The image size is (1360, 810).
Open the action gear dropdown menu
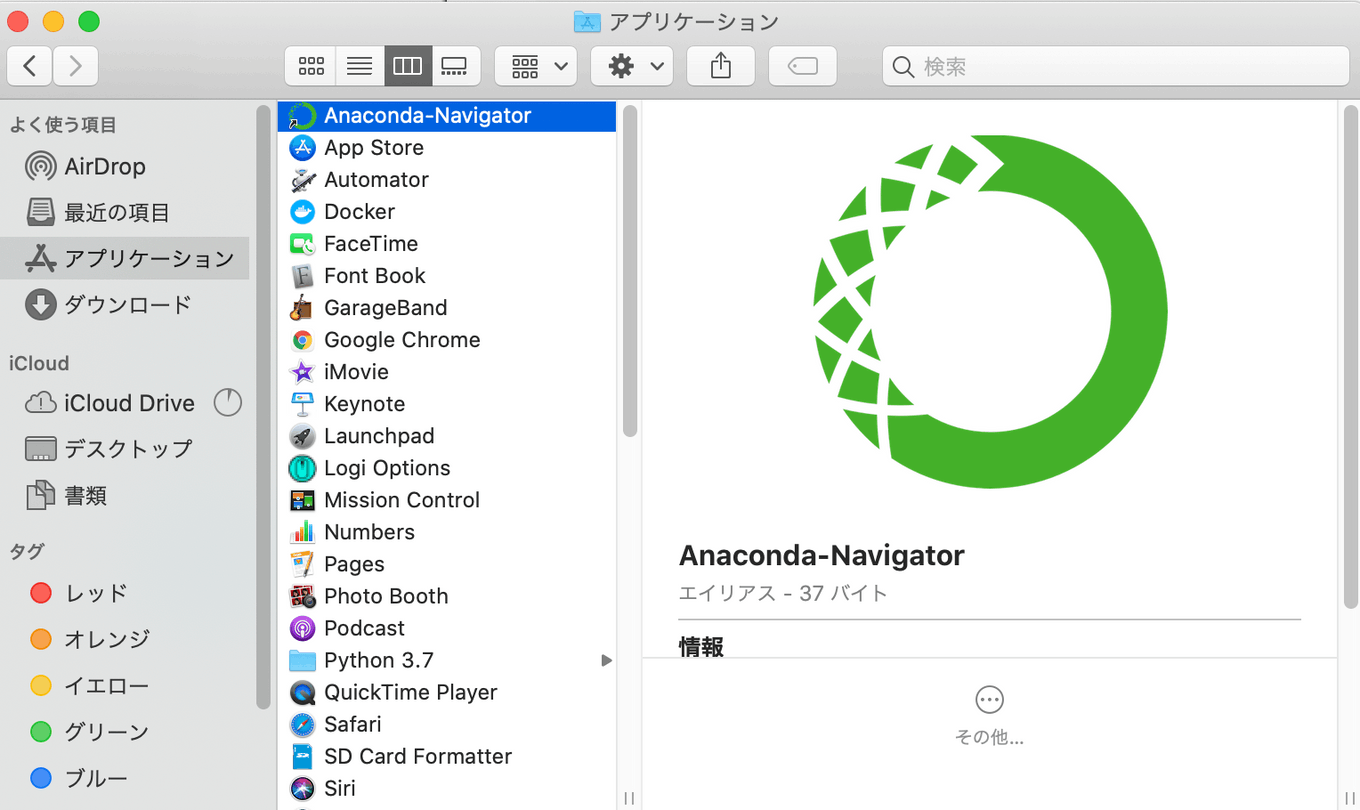[x=631, y=65]
